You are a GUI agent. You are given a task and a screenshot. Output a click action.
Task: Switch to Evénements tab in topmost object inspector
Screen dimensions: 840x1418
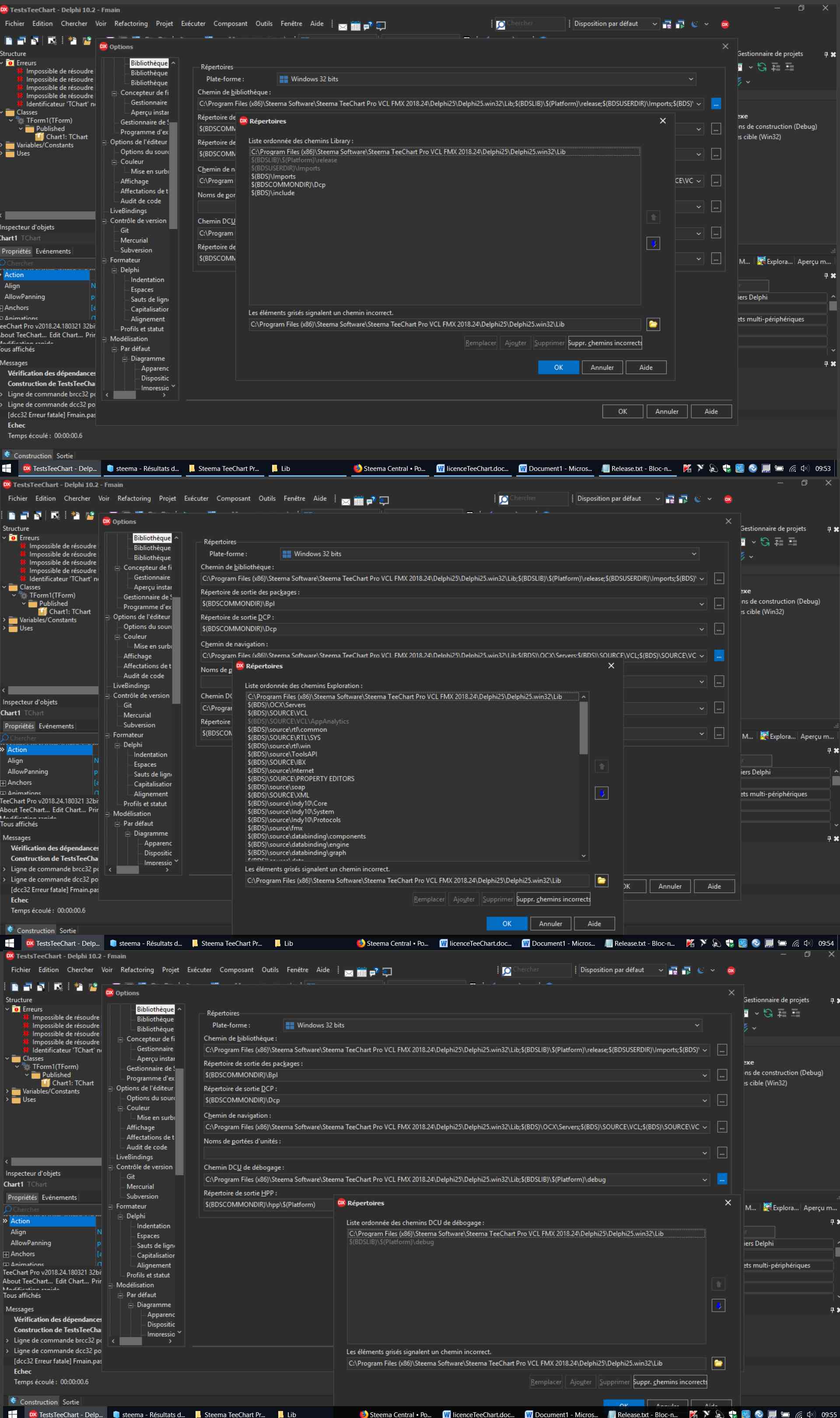click(53, 251)
